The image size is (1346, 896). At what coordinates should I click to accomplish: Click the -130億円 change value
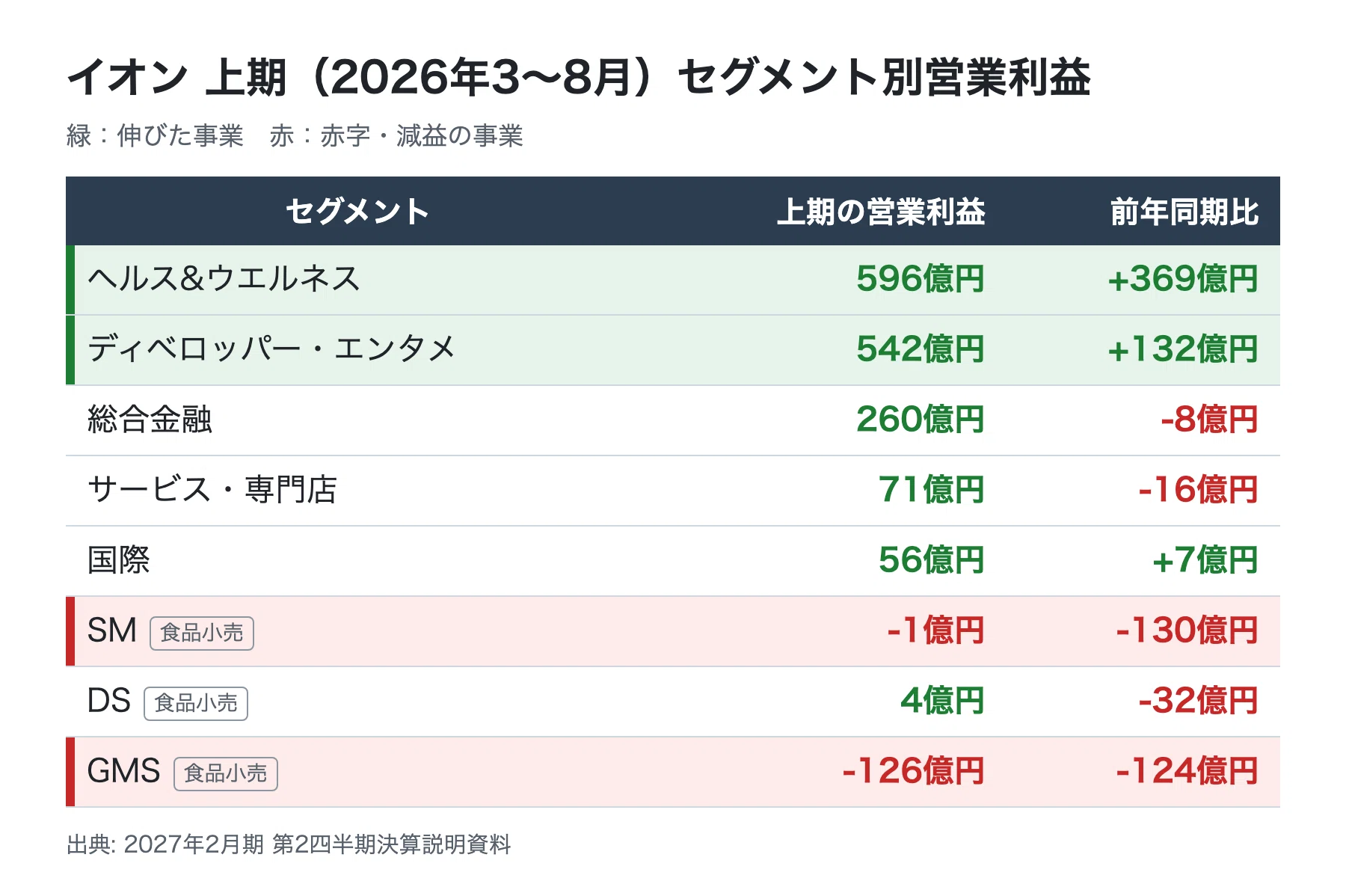pos(1187,630)
